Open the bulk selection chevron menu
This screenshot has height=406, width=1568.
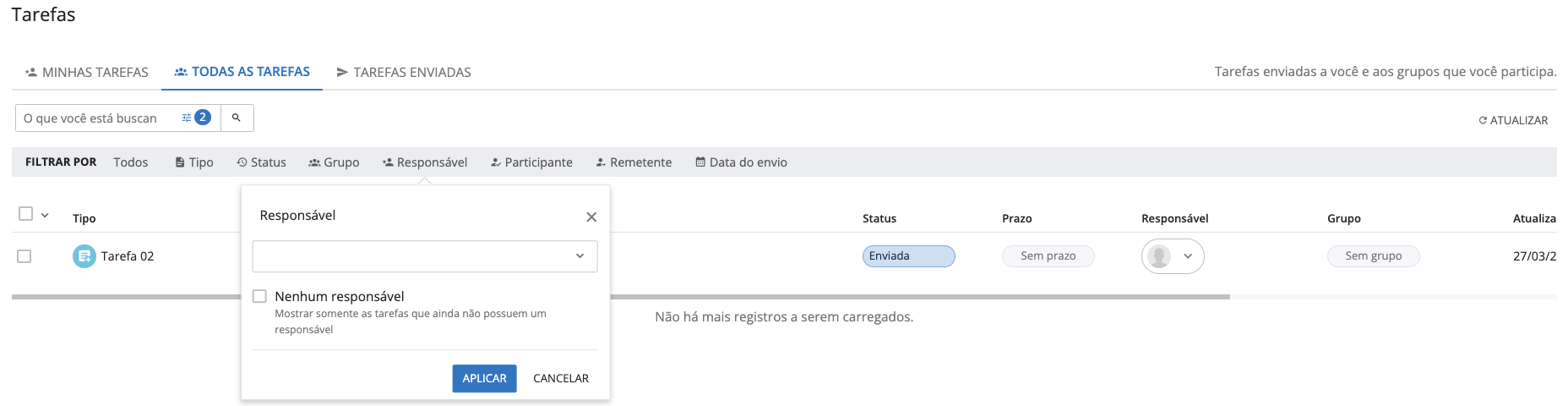45,215
